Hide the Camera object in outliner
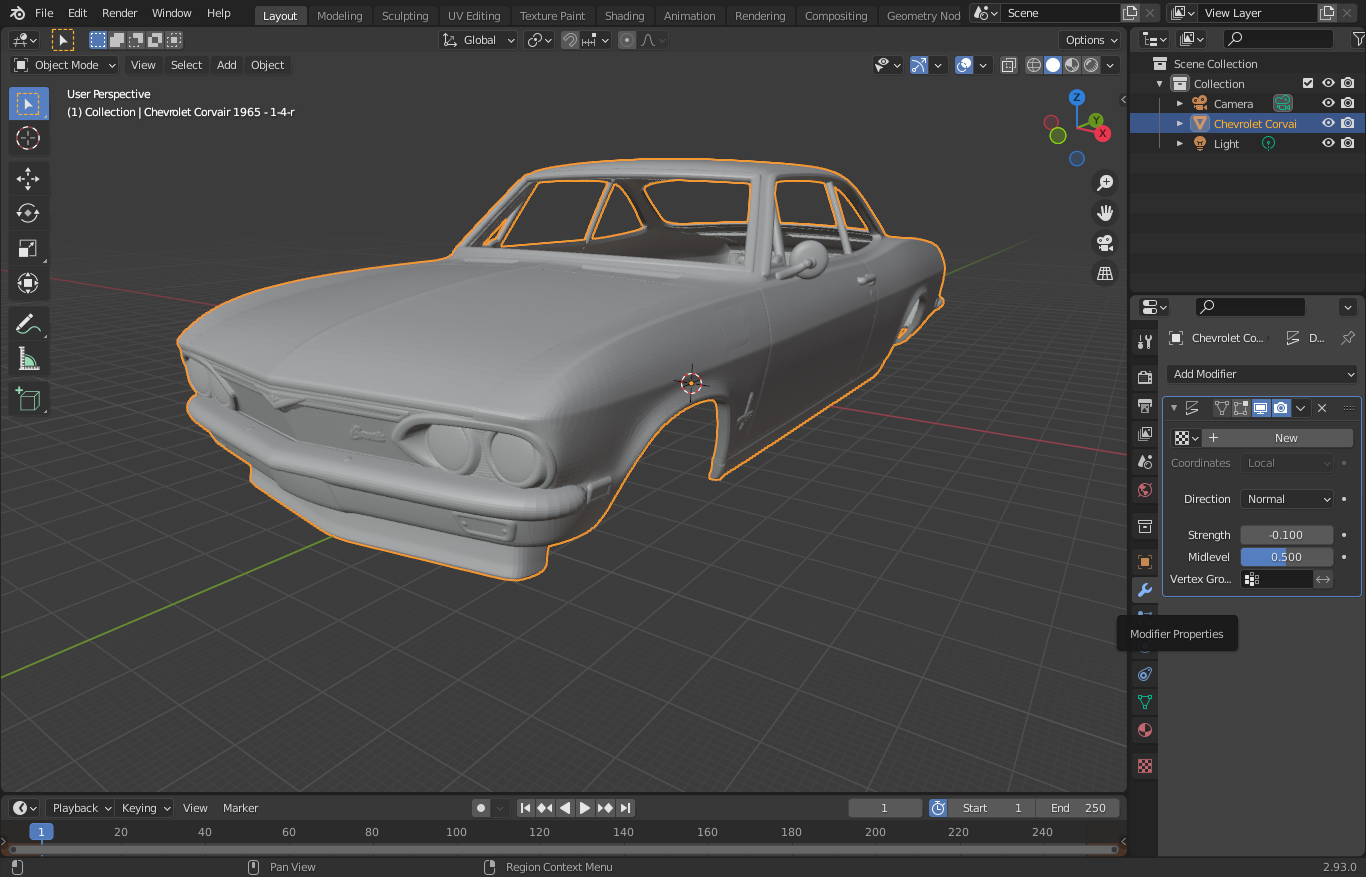This screenshot has height=877, width=1366. click(1328, 104)
